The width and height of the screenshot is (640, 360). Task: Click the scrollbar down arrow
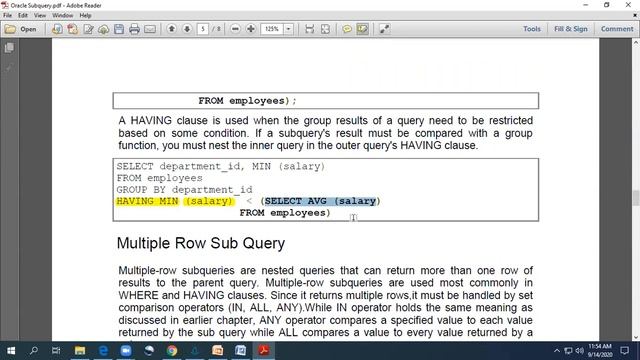636,338
